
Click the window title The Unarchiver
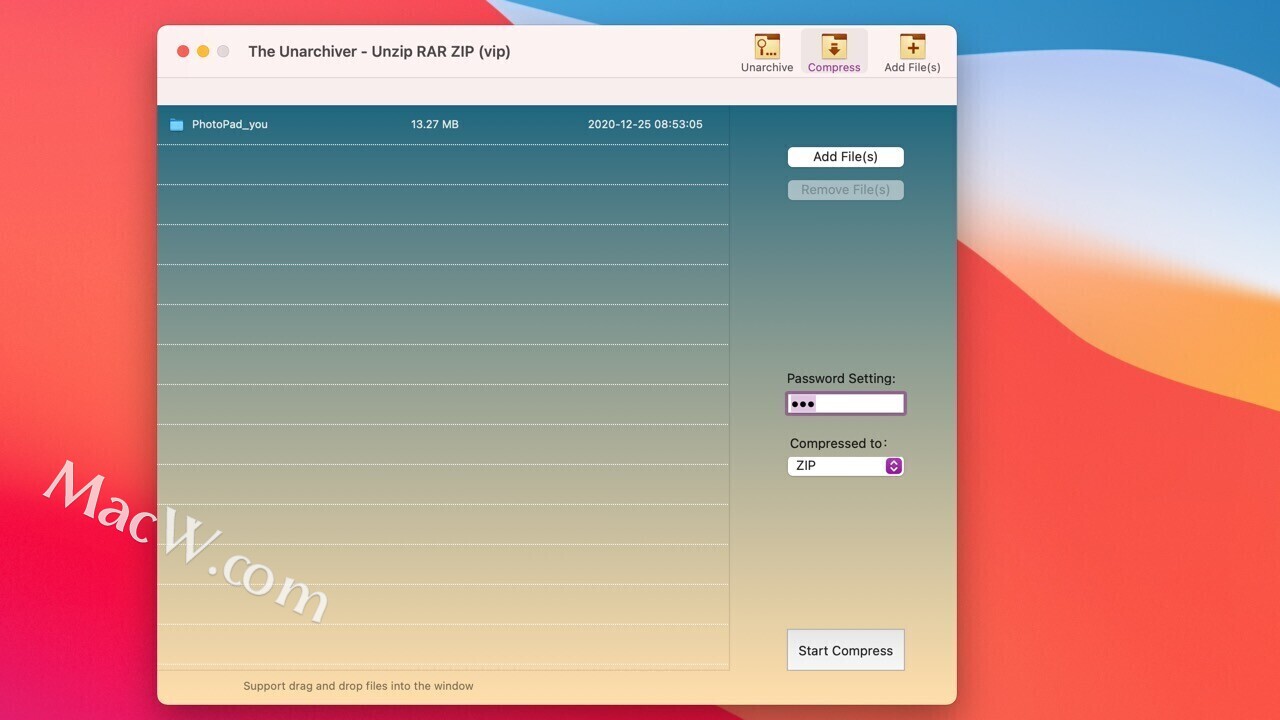click(x=379, y=51)
